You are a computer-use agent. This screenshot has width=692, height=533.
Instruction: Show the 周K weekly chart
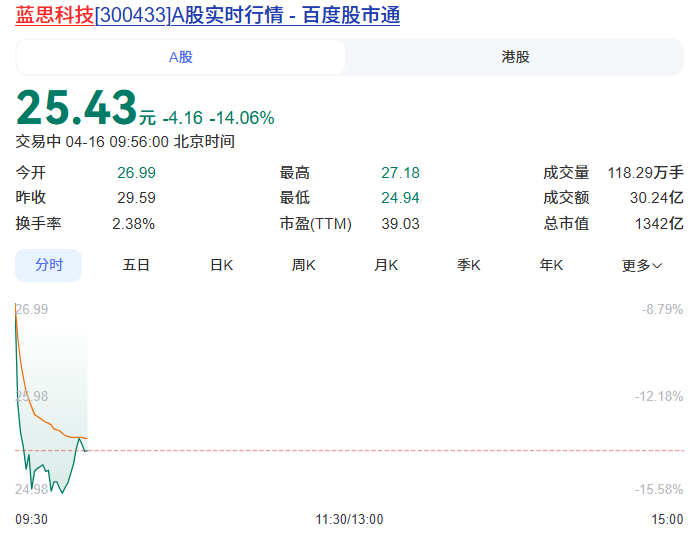tap(303, 265)
